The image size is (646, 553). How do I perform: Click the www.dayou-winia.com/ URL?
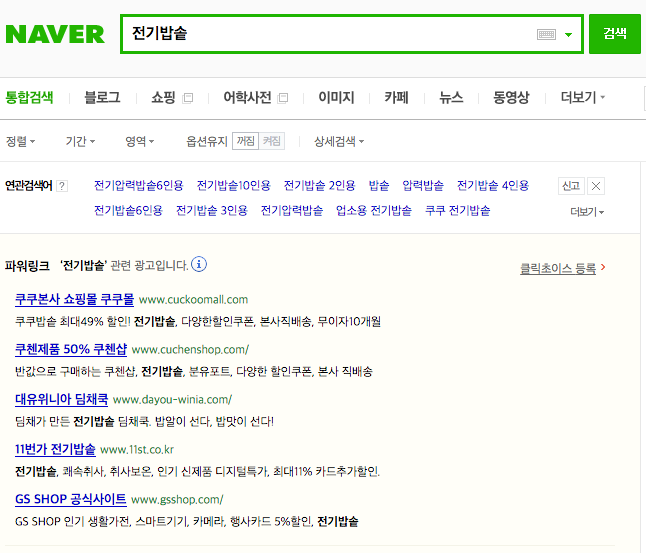pos(172,399)
